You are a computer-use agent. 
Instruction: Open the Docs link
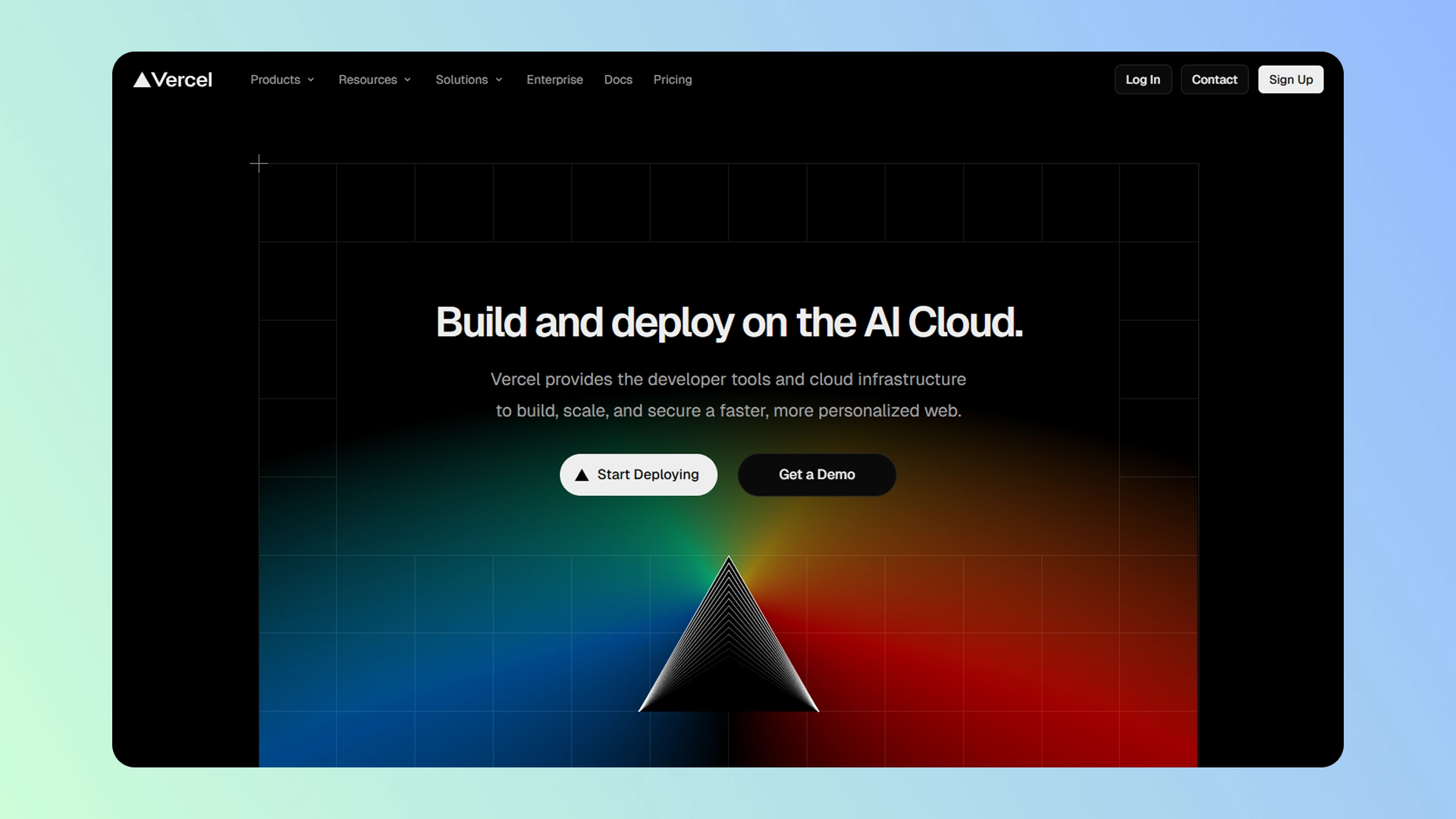(x=618, y=80)
